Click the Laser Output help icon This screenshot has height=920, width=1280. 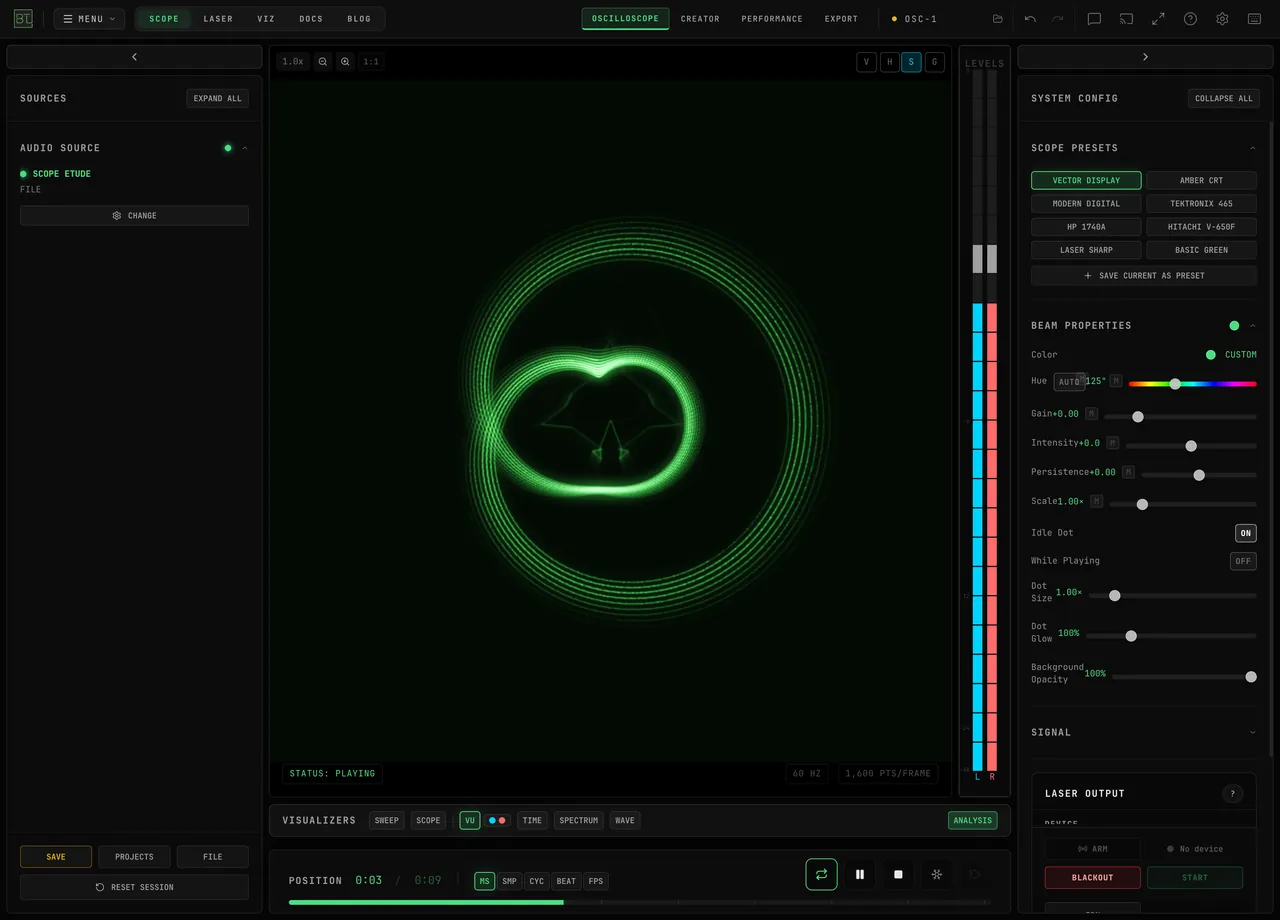(x=1232, y=794)
